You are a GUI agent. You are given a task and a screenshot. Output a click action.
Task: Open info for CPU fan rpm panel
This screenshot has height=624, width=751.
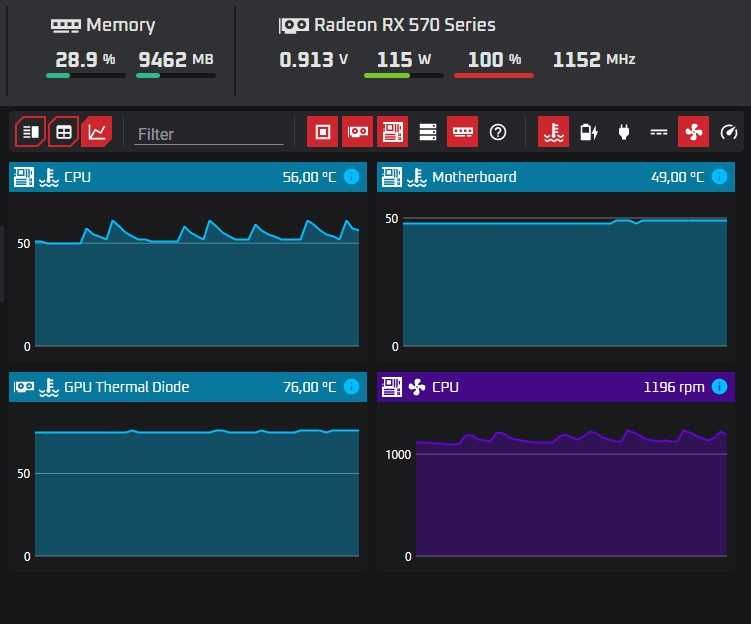click(x=719, y=386)
